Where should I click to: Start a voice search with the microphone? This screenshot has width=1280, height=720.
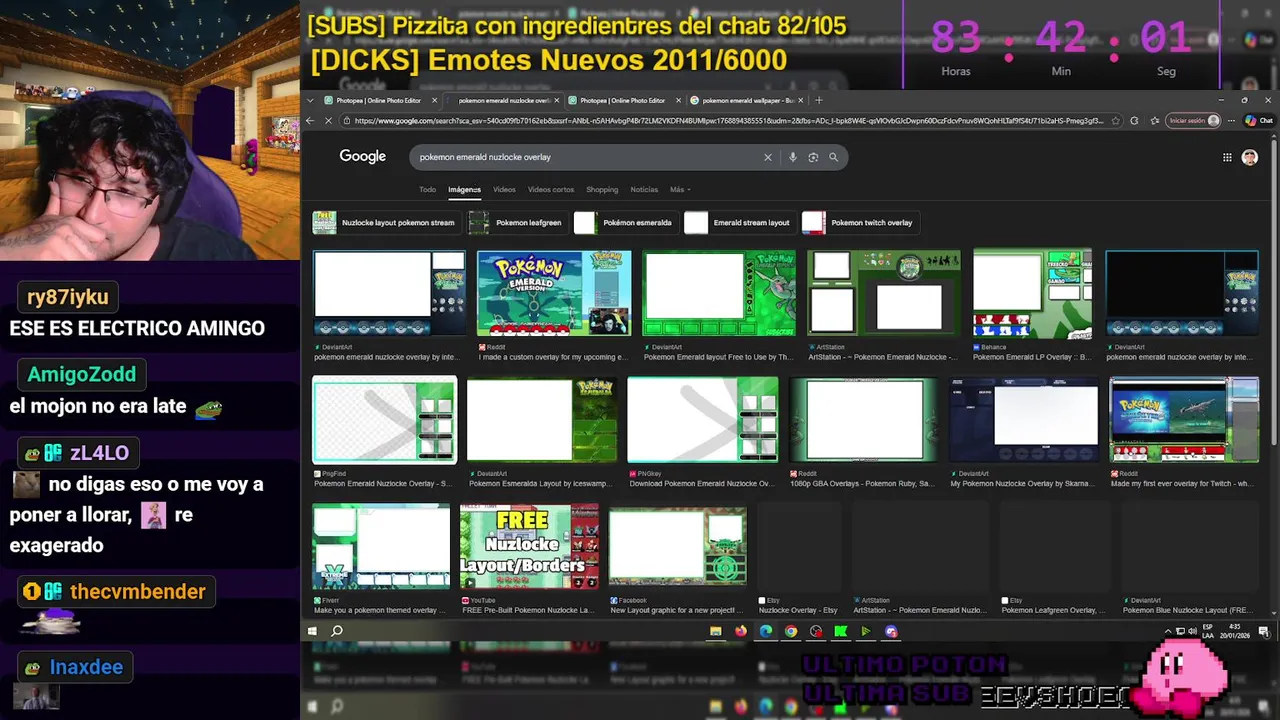tap(793, 157)
